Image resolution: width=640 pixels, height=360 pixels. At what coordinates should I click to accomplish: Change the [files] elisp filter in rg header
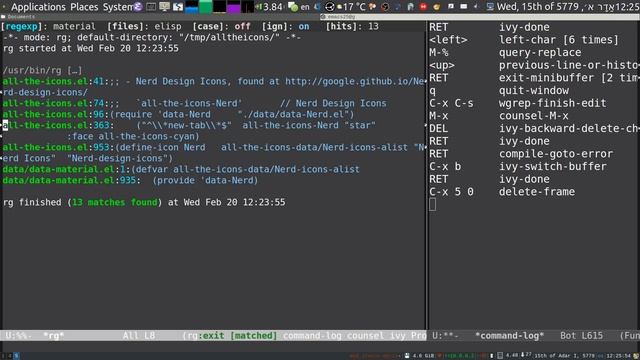pos(144,27)
